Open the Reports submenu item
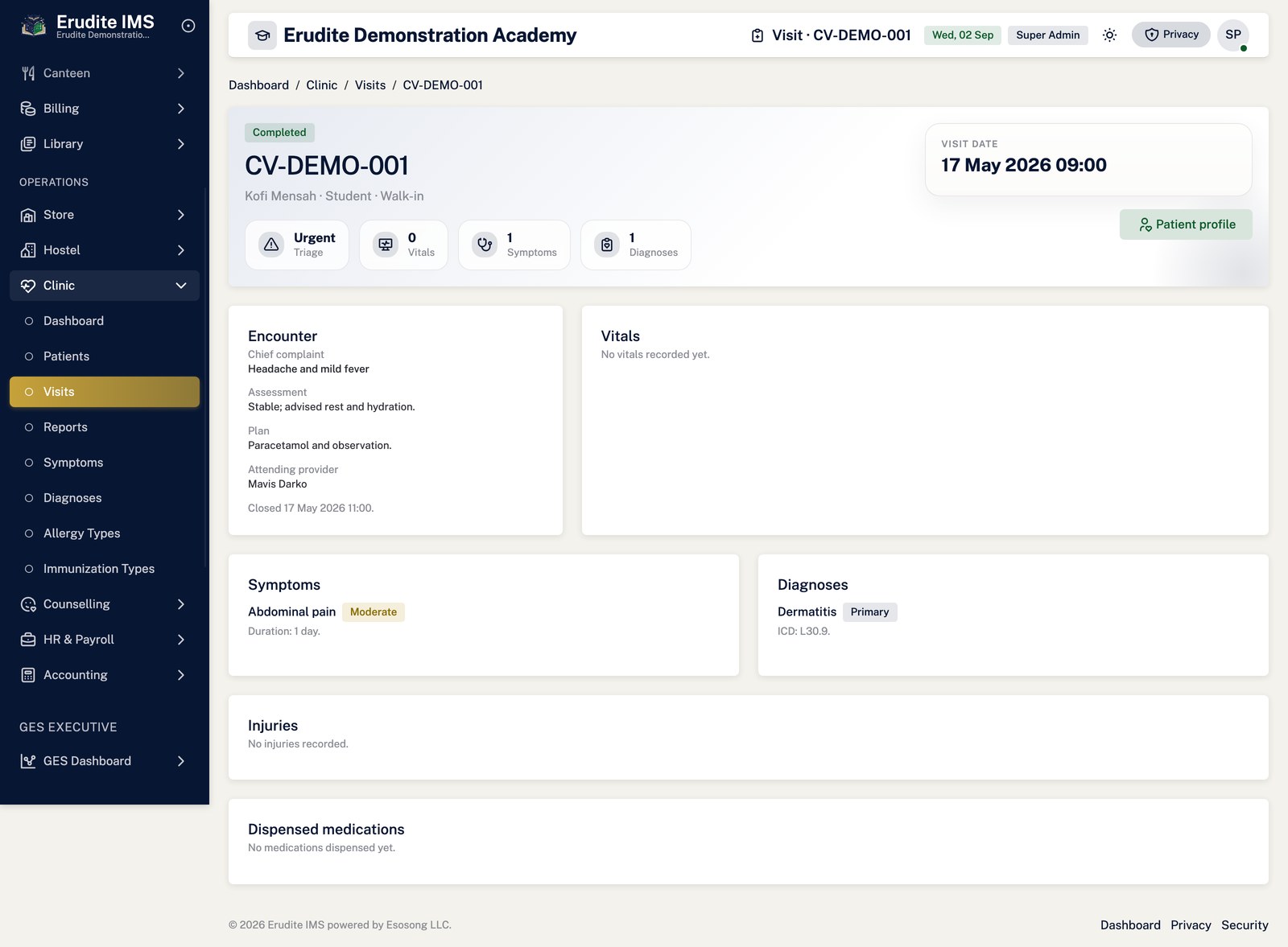The height and width of the screenshot is (947, 1288). (x=105, y=427)
